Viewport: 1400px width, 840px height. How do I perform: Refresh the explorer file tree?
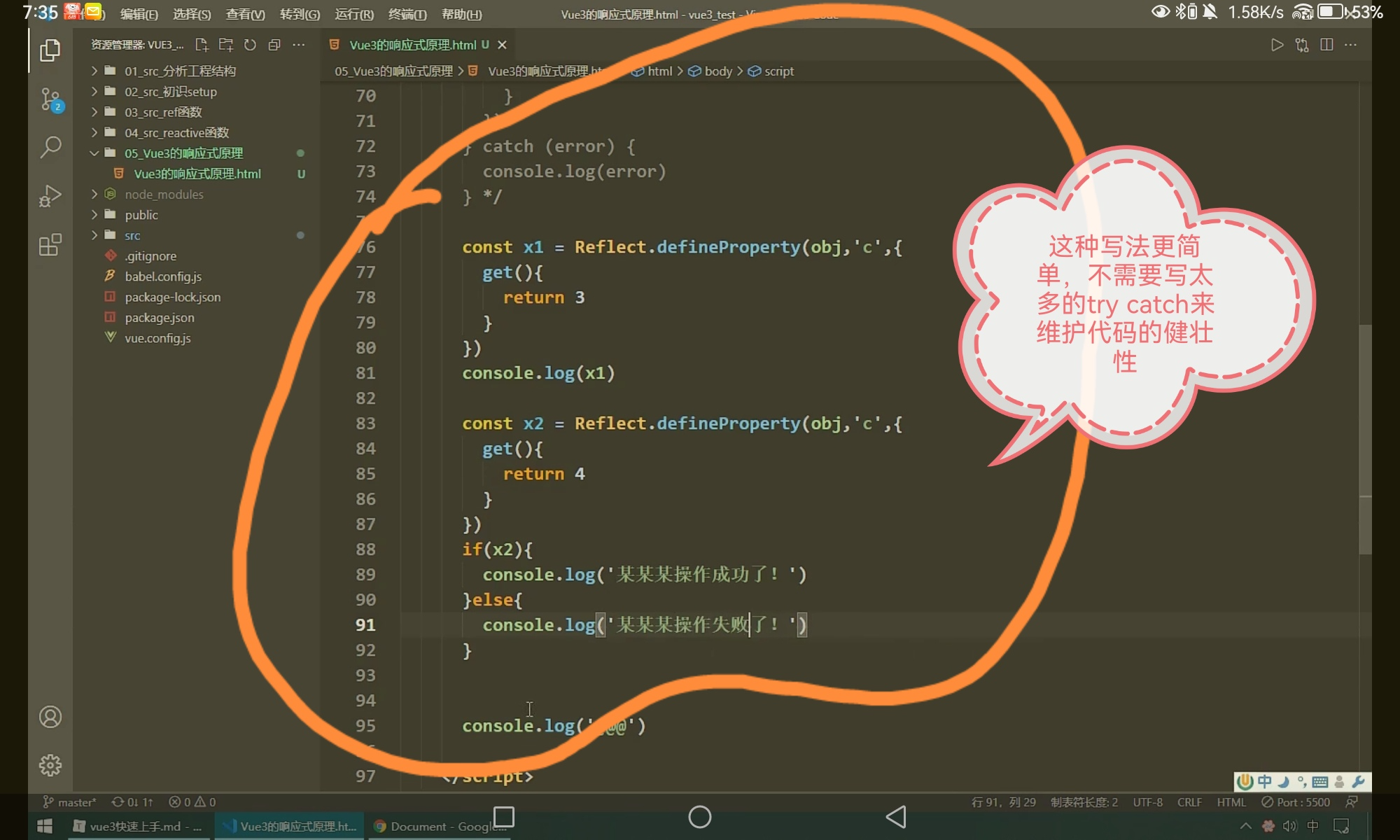(x=250, y=45)
